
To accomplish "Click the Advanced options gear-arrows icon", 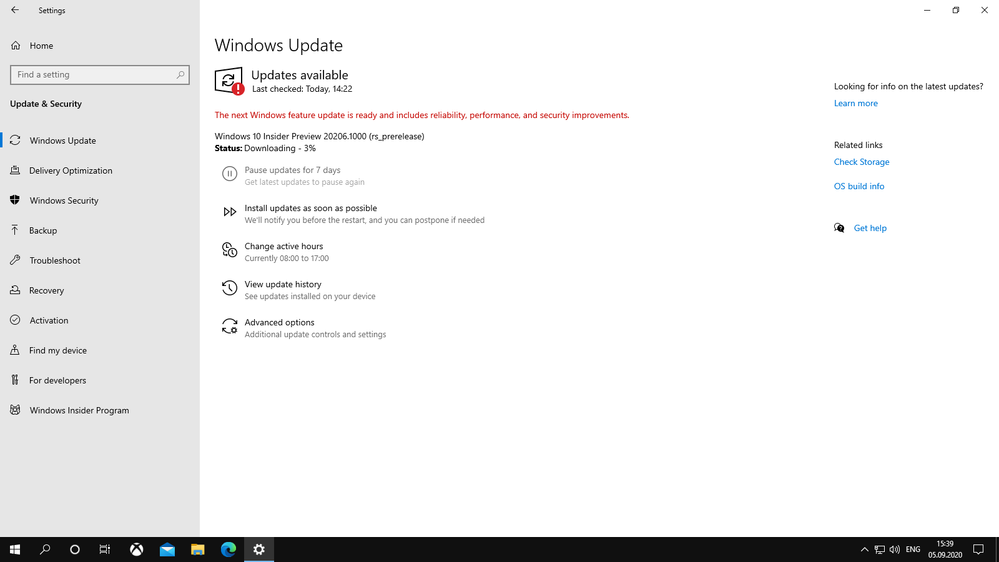I will (x=229, y=326).
